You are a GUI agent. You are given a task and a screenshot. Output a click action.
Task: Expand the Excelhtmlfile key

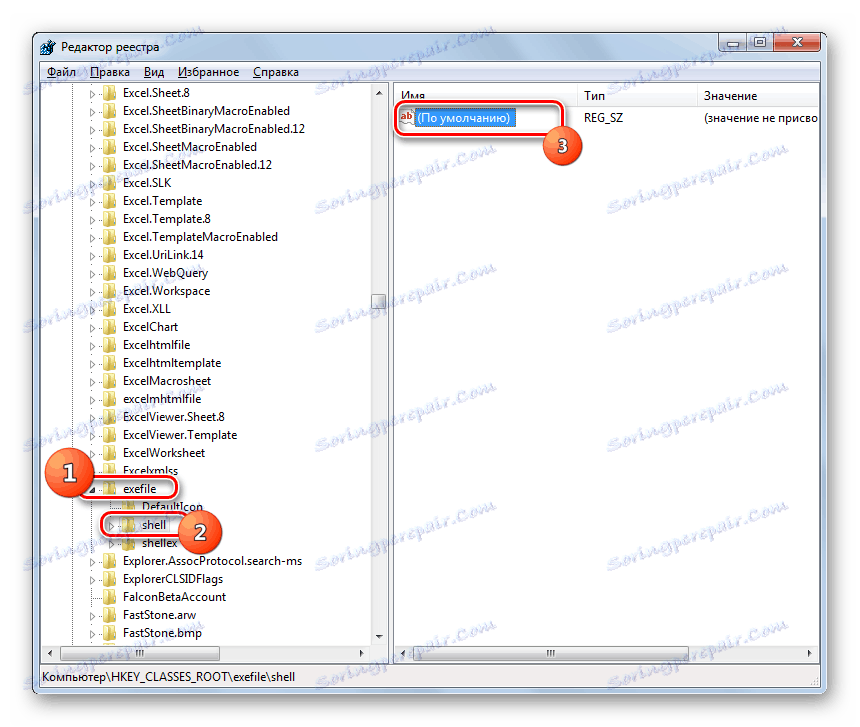[92, 346]
